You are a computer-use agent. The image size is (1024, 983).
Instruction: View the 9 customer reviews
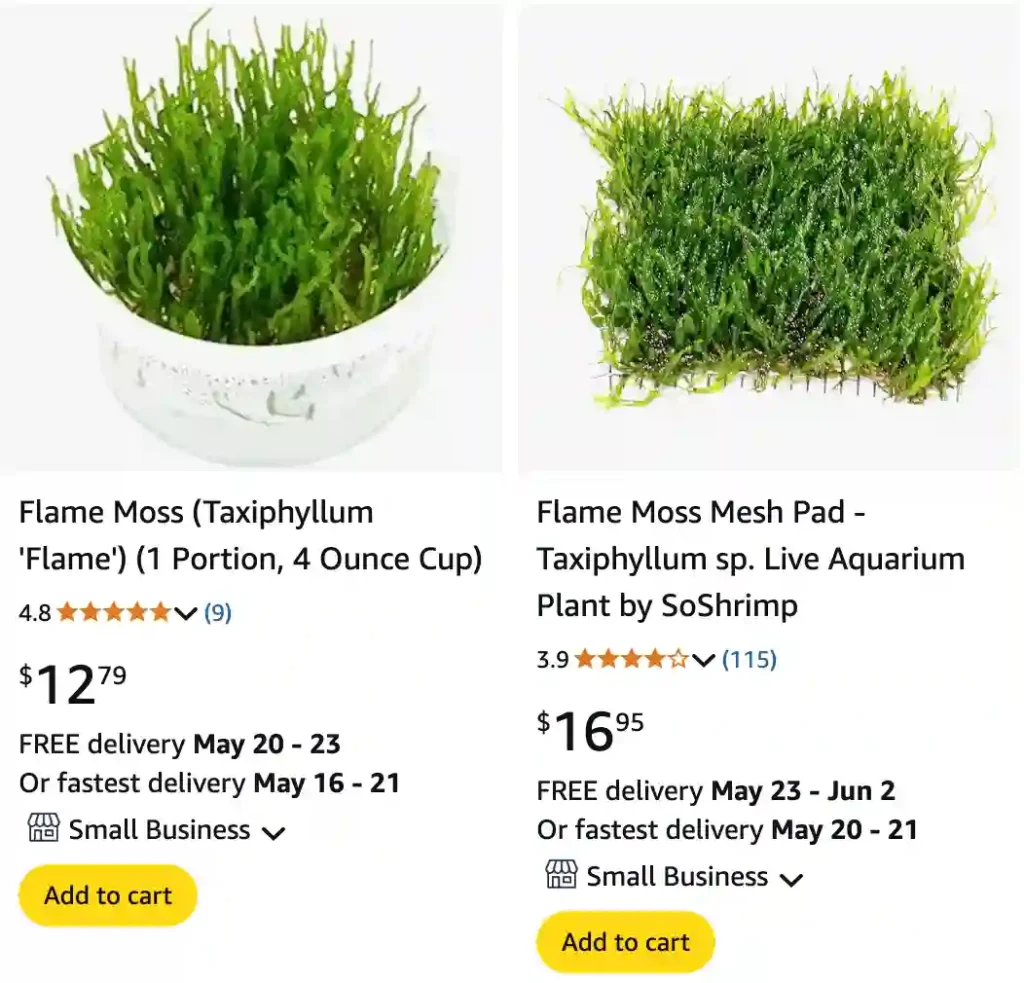pyautogui.click(x=218, y=613)
